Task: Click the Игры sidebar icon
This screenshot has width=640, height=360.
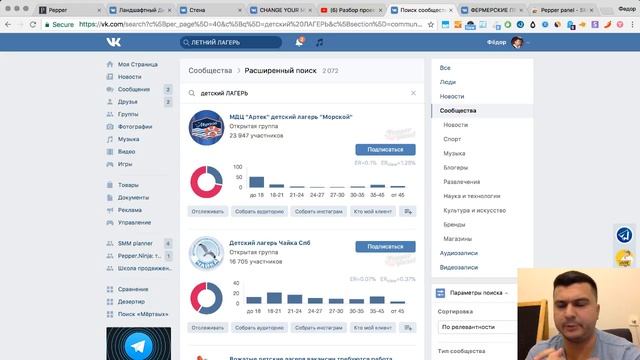Action: pos(110,164)
